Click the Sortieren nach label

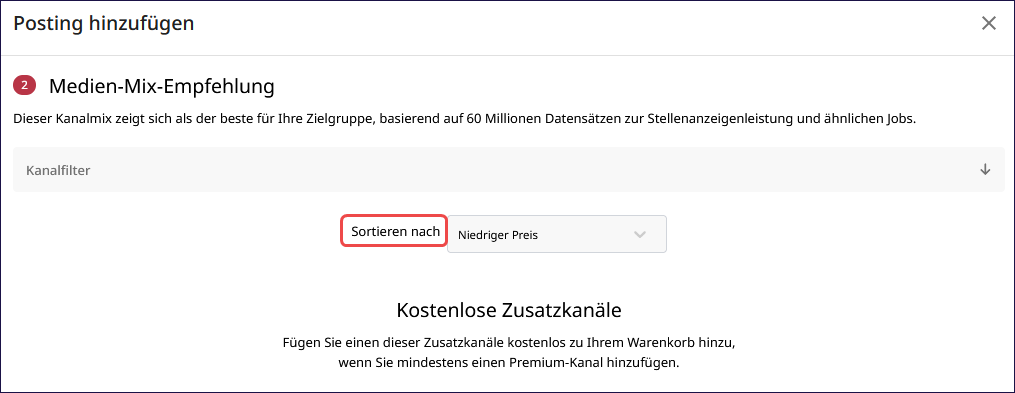[x=396, y=231]
